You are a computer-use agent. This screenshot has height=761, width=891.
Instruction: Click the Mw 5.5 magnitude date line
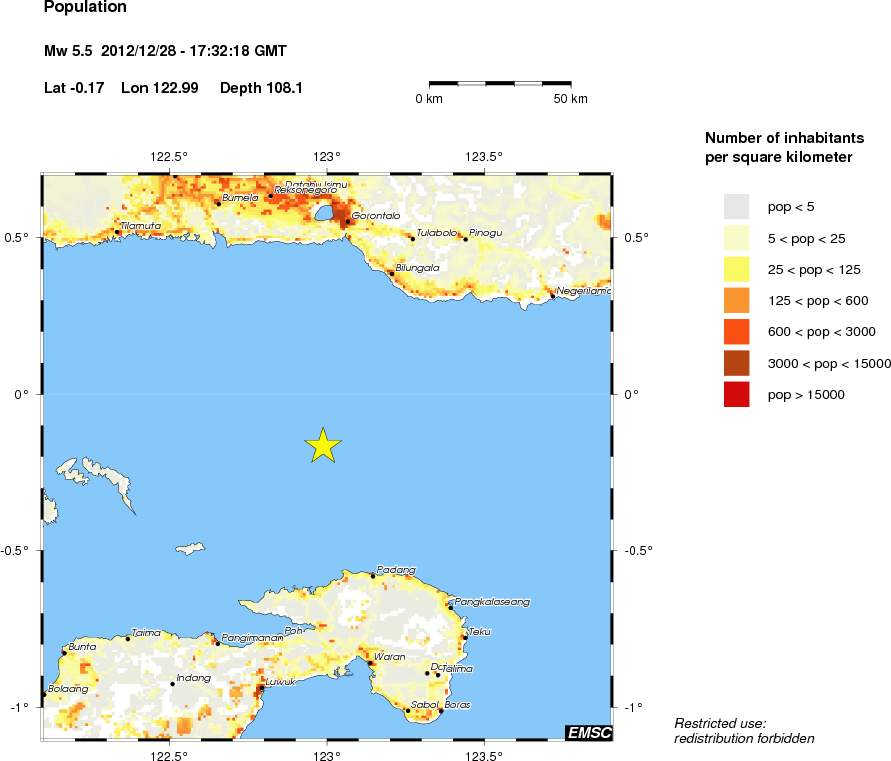pos(165,51)
